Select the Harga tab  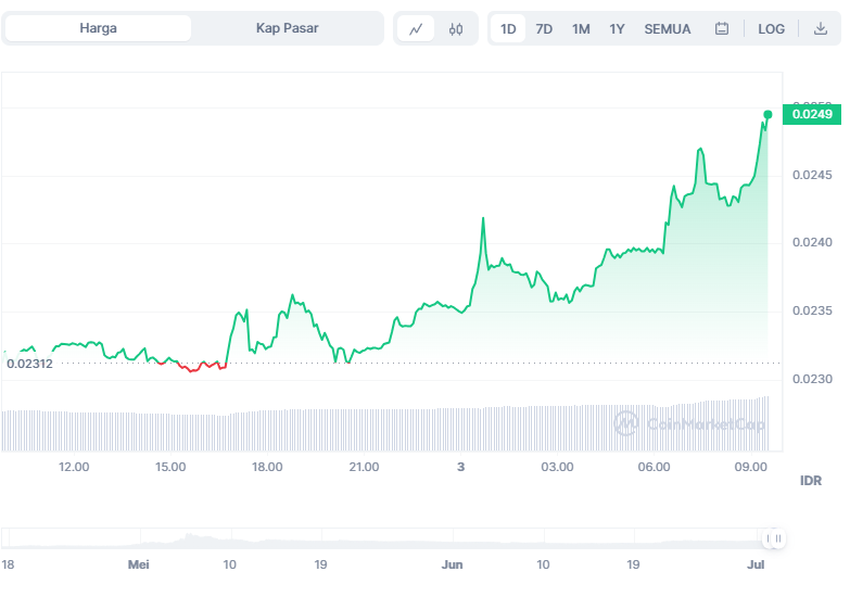[98, 28]
